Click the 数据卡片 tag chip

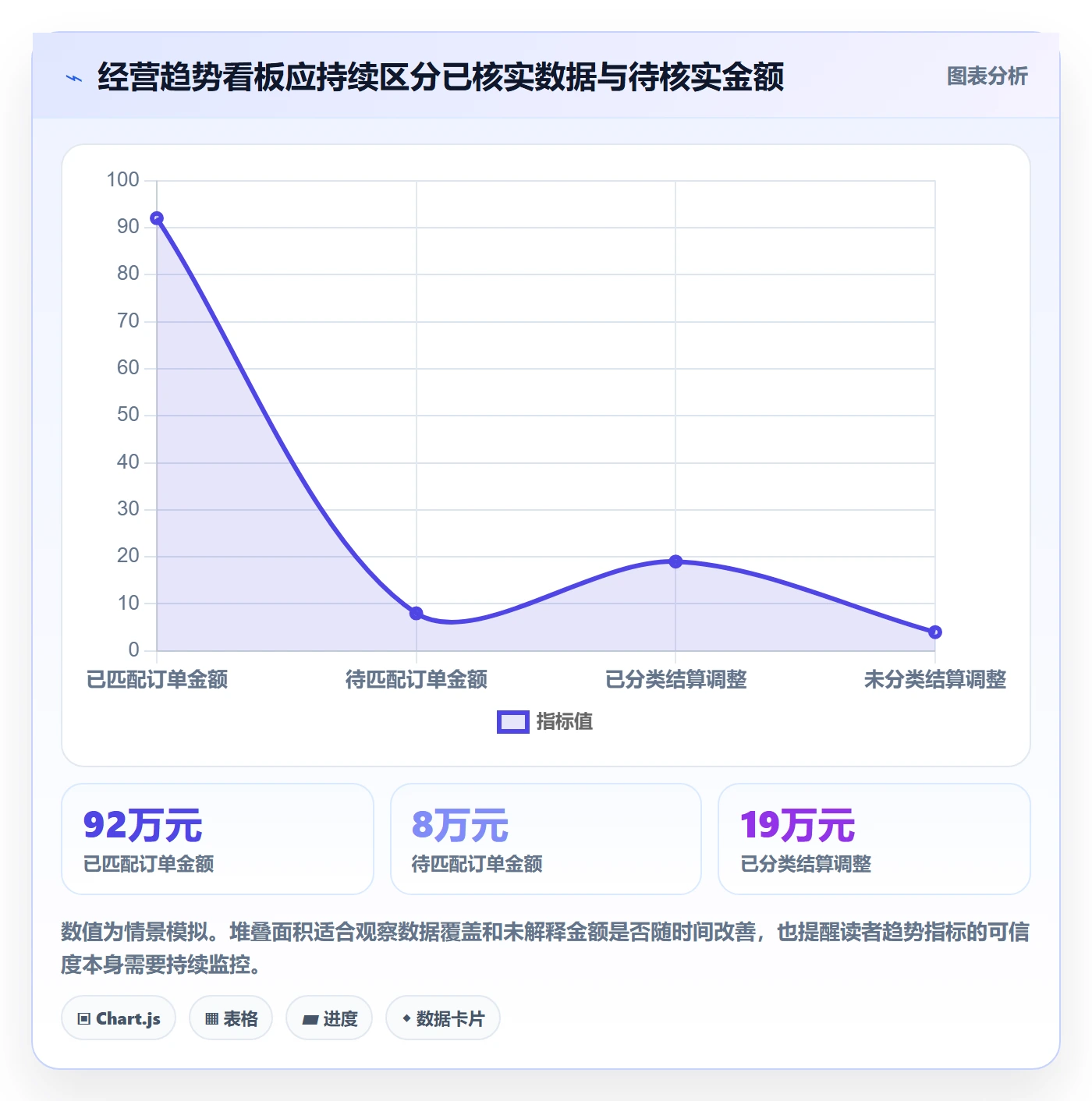pyautogui.click(x=443, y=1018)
